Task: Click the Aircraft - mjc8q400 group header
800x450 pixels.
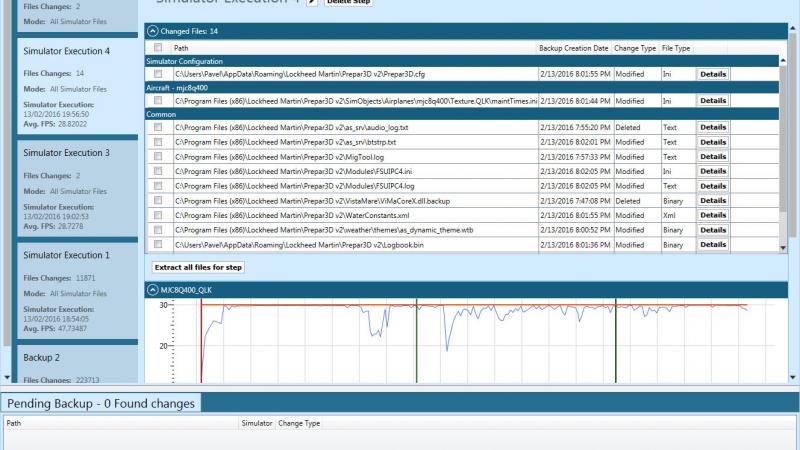Action: [x=462, y=88]
